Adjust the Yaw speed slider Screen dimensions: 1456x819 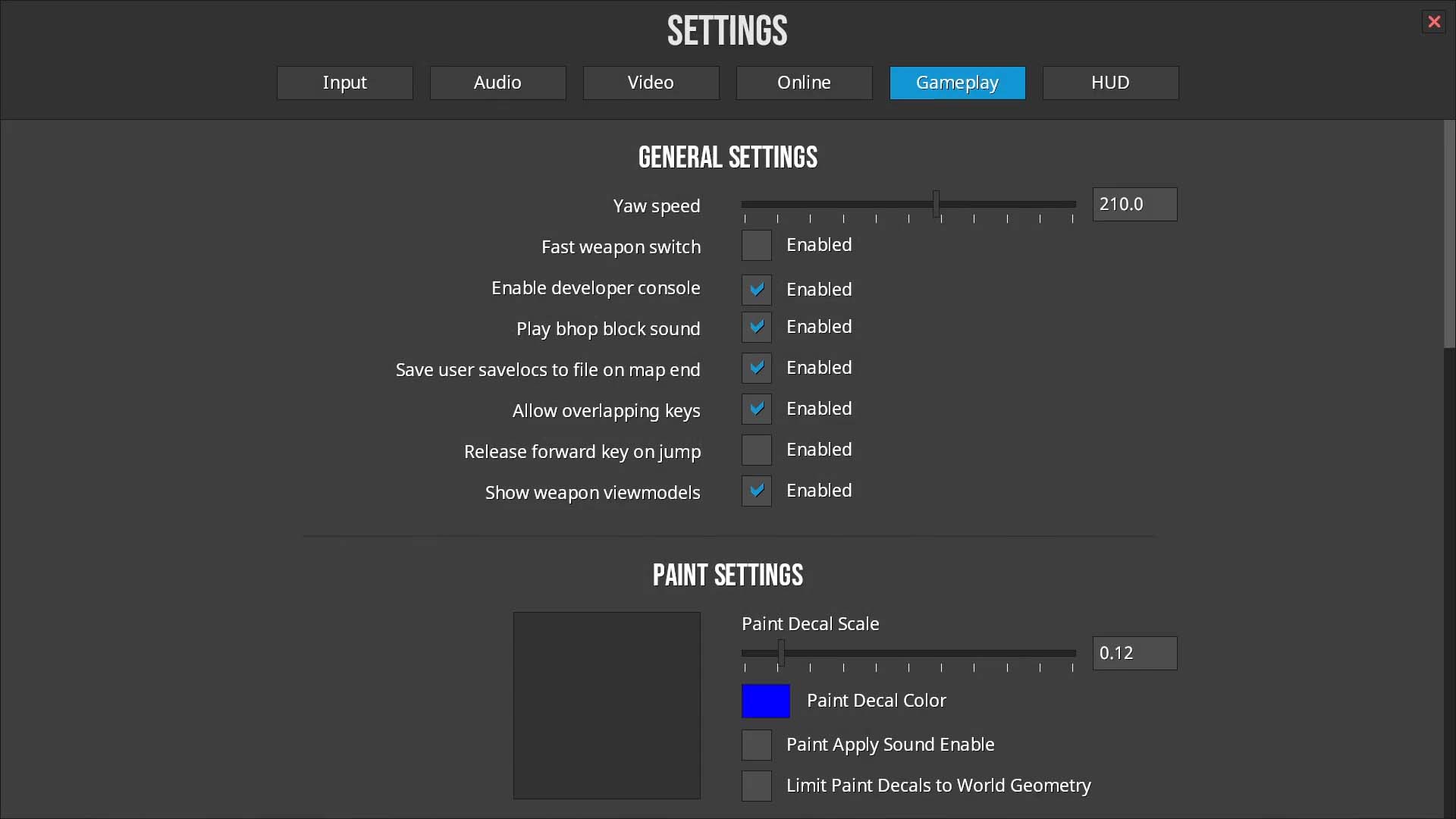point(936,204)
